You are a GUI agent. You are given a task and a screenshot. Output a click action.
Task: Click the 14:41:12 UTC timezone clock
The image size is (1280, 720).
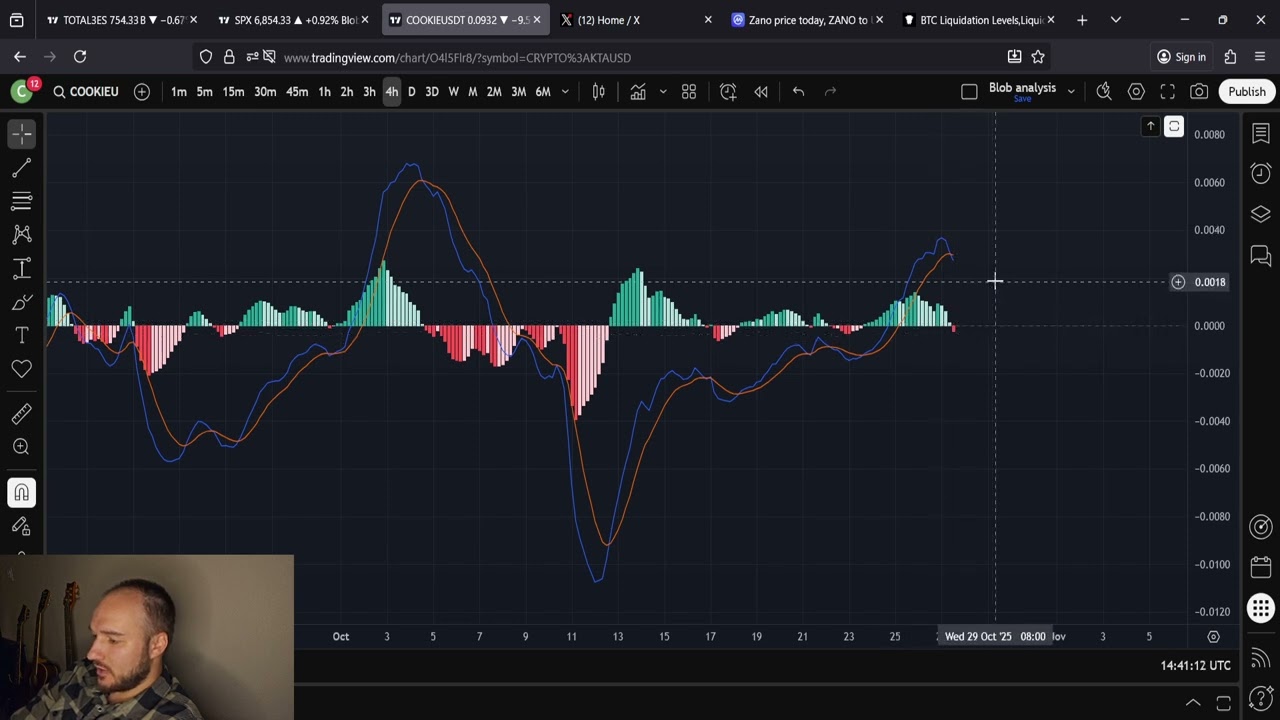(1195, 665)
